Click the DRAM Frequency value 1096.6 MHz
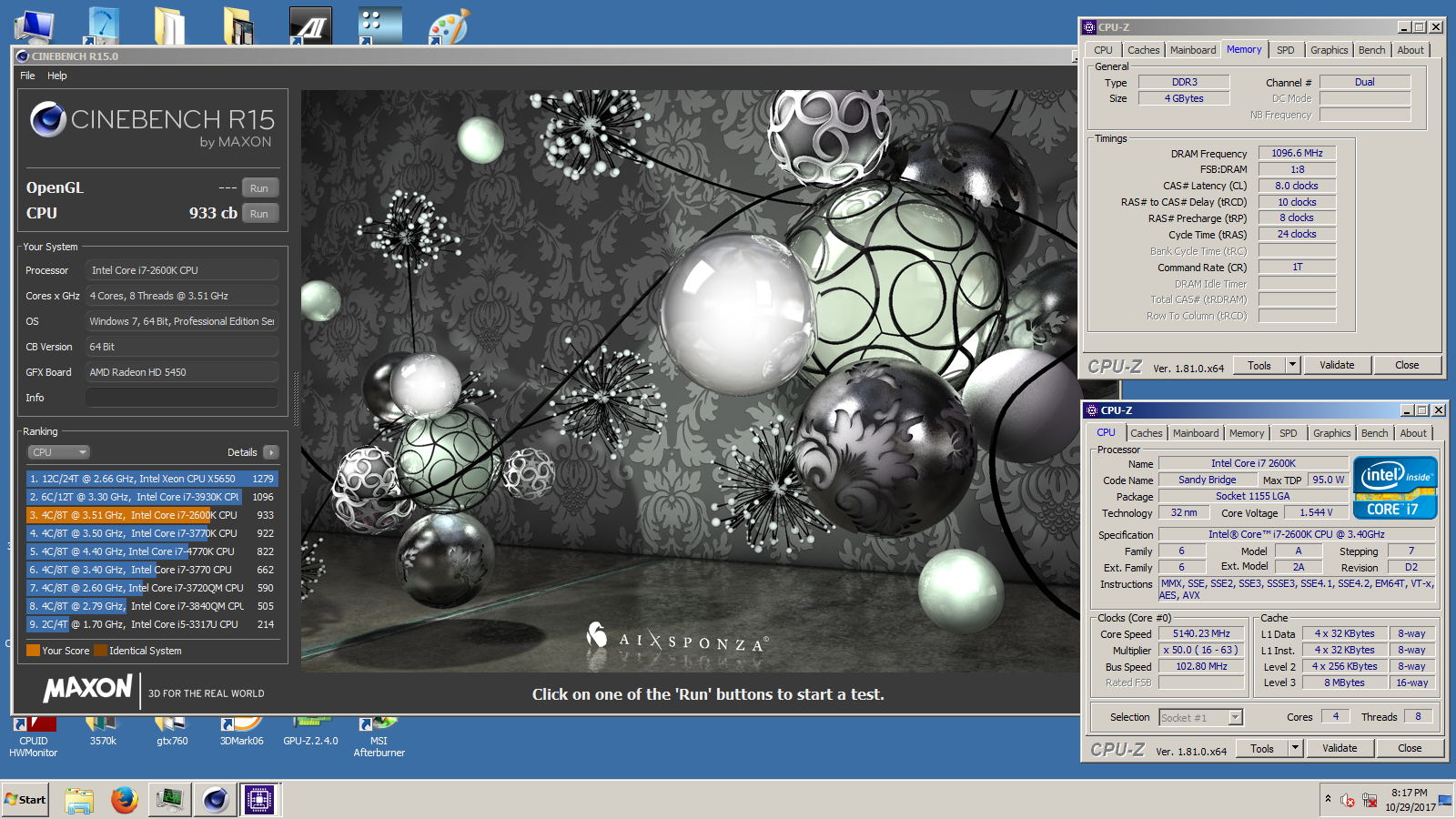This screenshot has width=1456, height=819. (x=1297, y=153)
